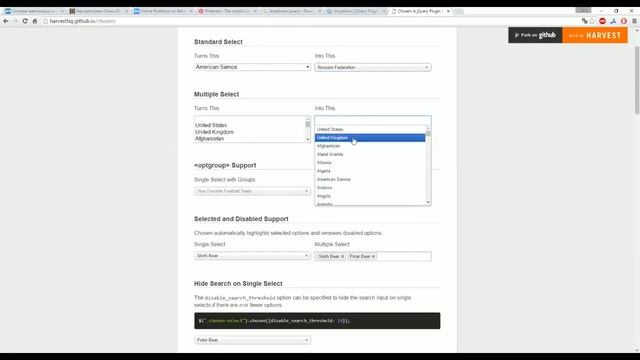Switch to the tab left of Chosen

point(355,11)
